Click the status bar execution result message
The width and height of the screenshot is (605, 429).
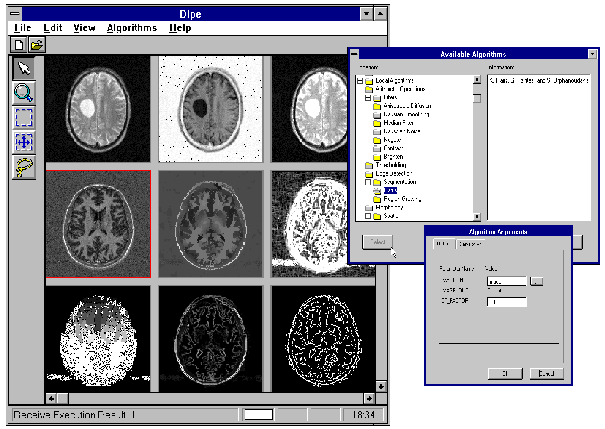(x=74, y=415)
